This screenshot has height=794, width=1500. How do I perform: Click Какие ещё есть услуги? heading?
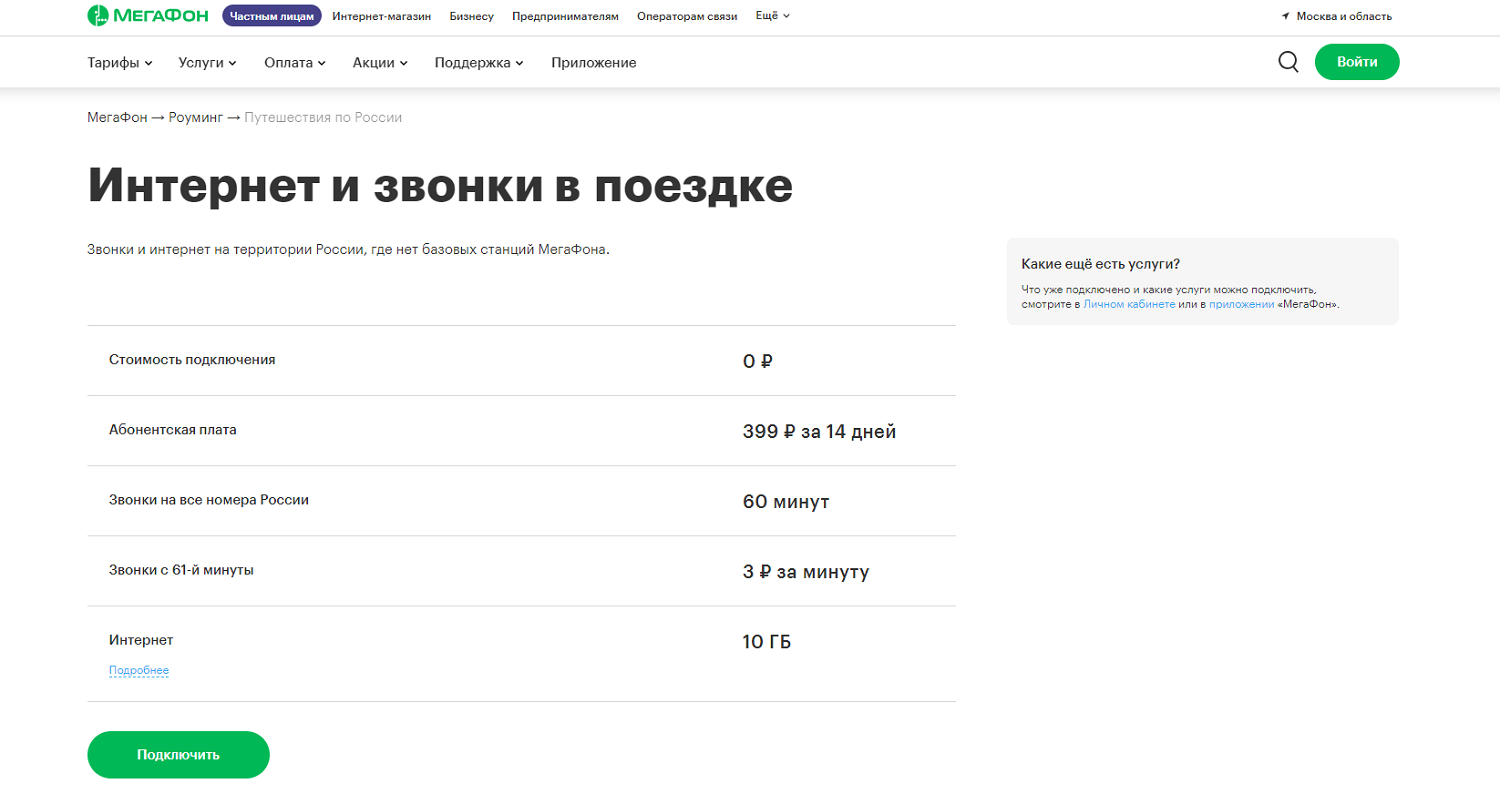pyautogui.click(x=1101, y=264)
